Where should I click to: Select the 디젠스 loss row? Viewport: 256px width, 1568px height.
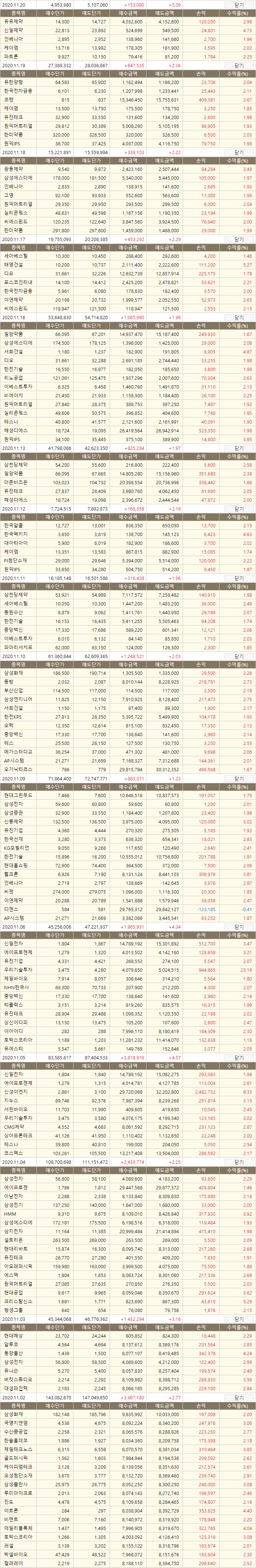(x=128, y=909)
